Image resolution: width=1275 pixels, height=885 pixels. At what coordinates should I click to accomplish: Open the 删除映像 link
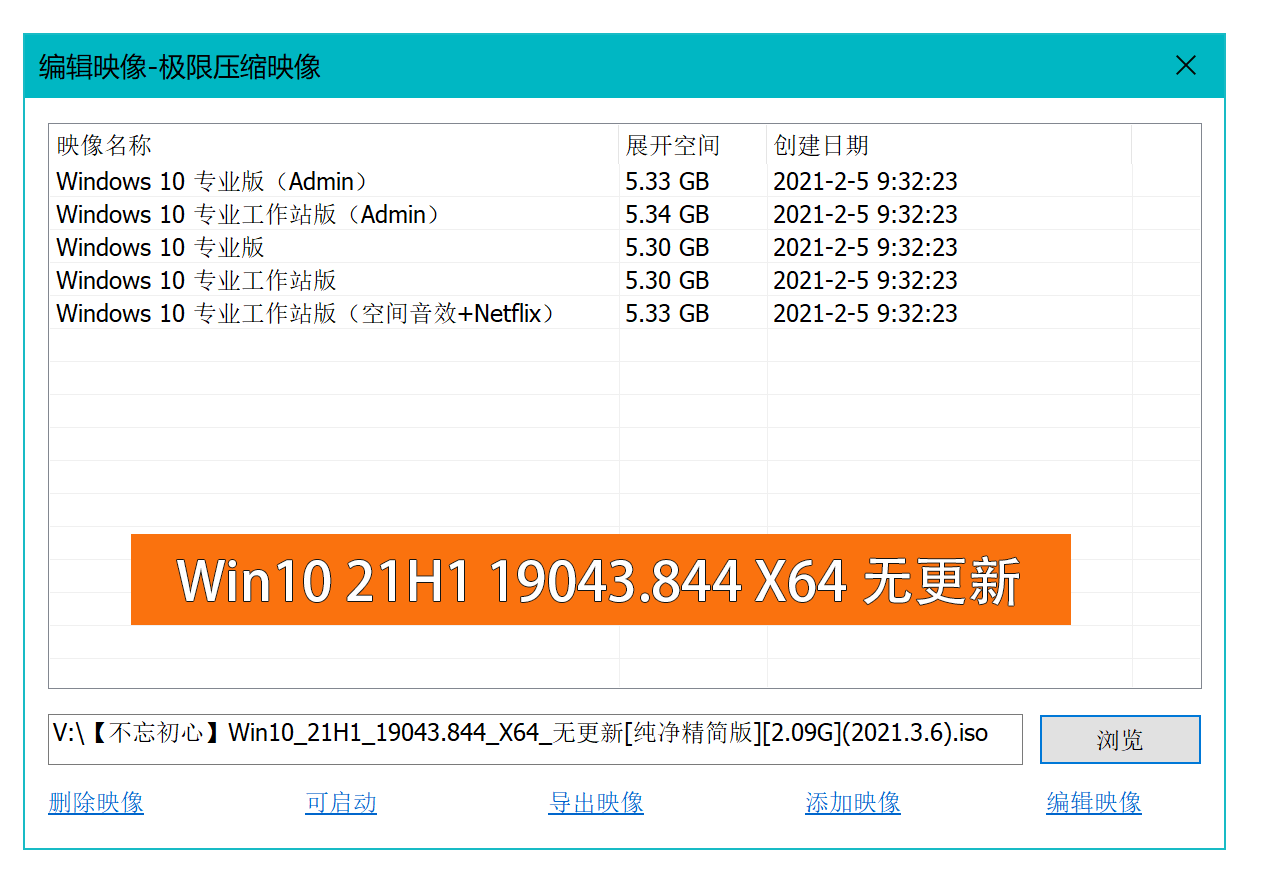[96, 803]
